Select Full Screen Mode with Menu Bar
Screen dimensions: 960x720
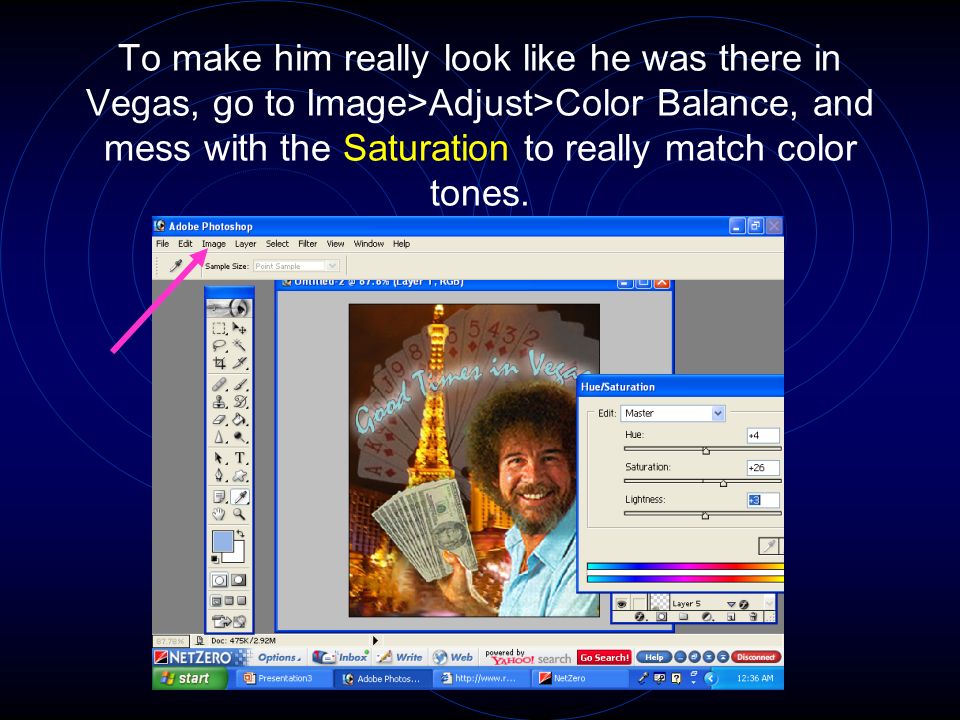tap(229, 601)
